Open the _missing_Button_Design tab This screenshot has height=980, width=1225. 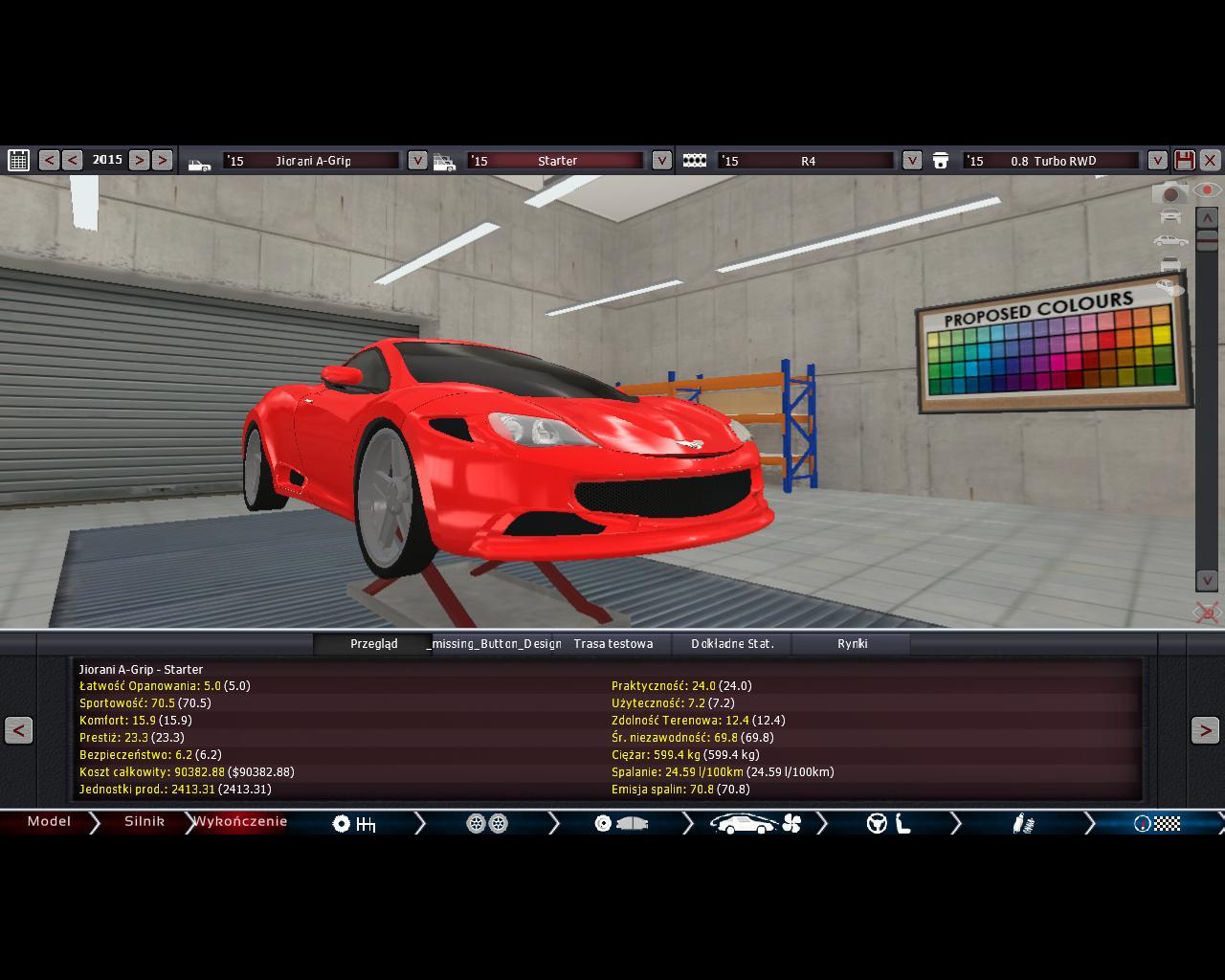pos(493,644)
